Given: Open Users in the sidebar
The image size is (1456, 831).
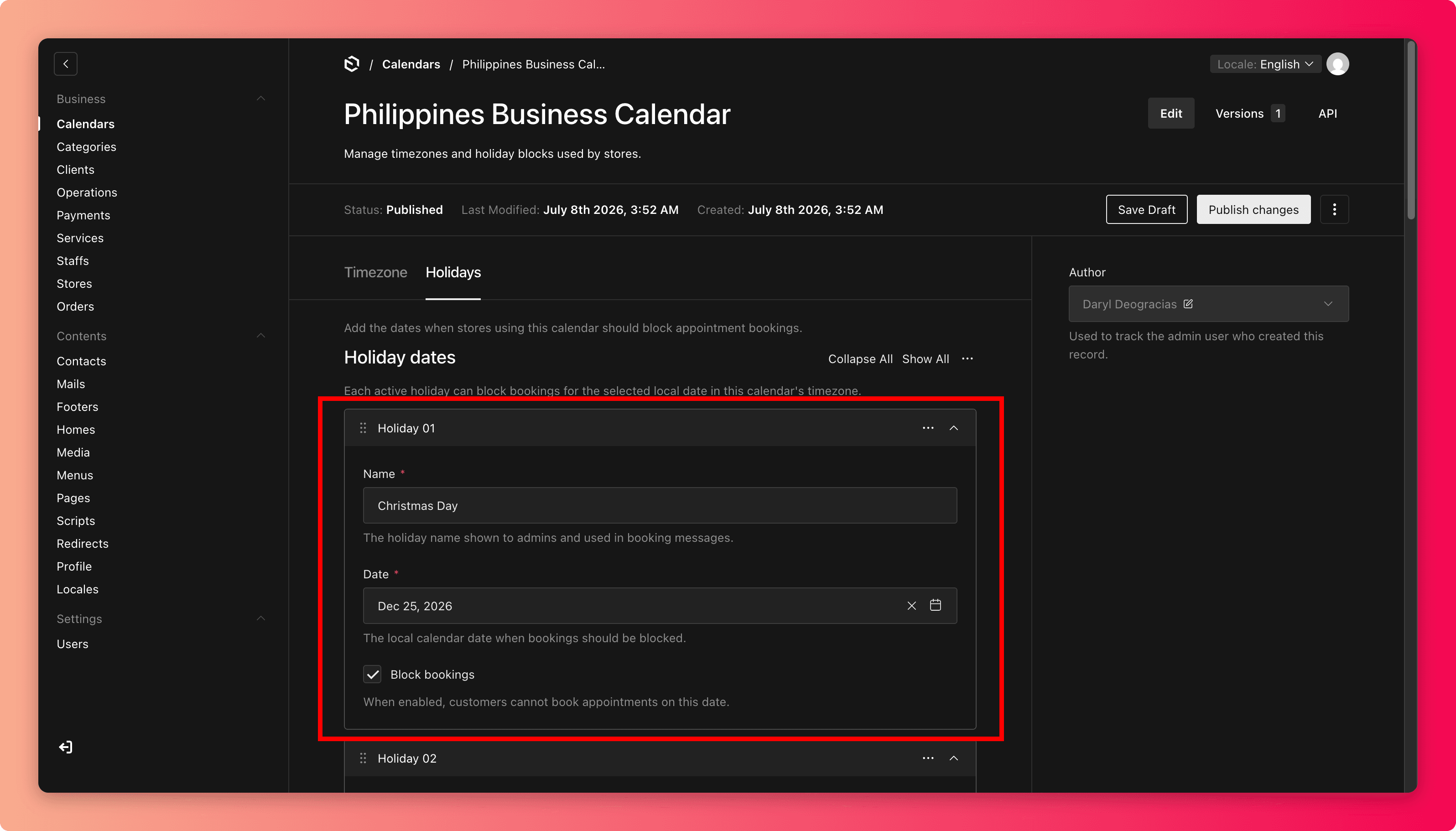Looking at the screenshot, I should click(73, 644).
